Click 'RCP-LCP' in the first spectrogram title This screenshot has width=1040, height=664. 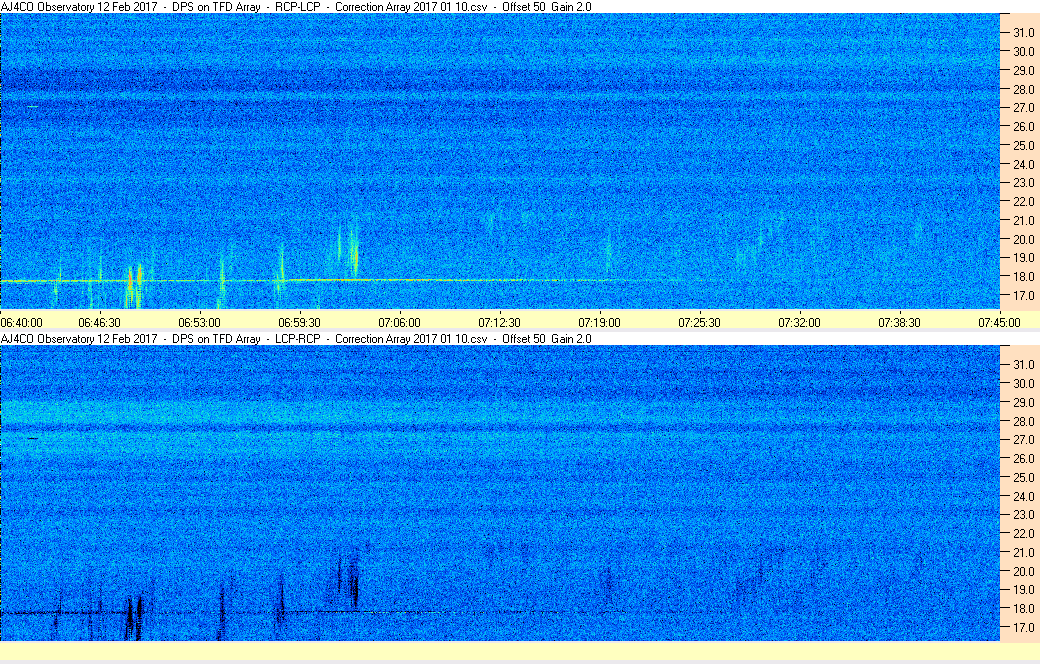[x=298, y=7]
